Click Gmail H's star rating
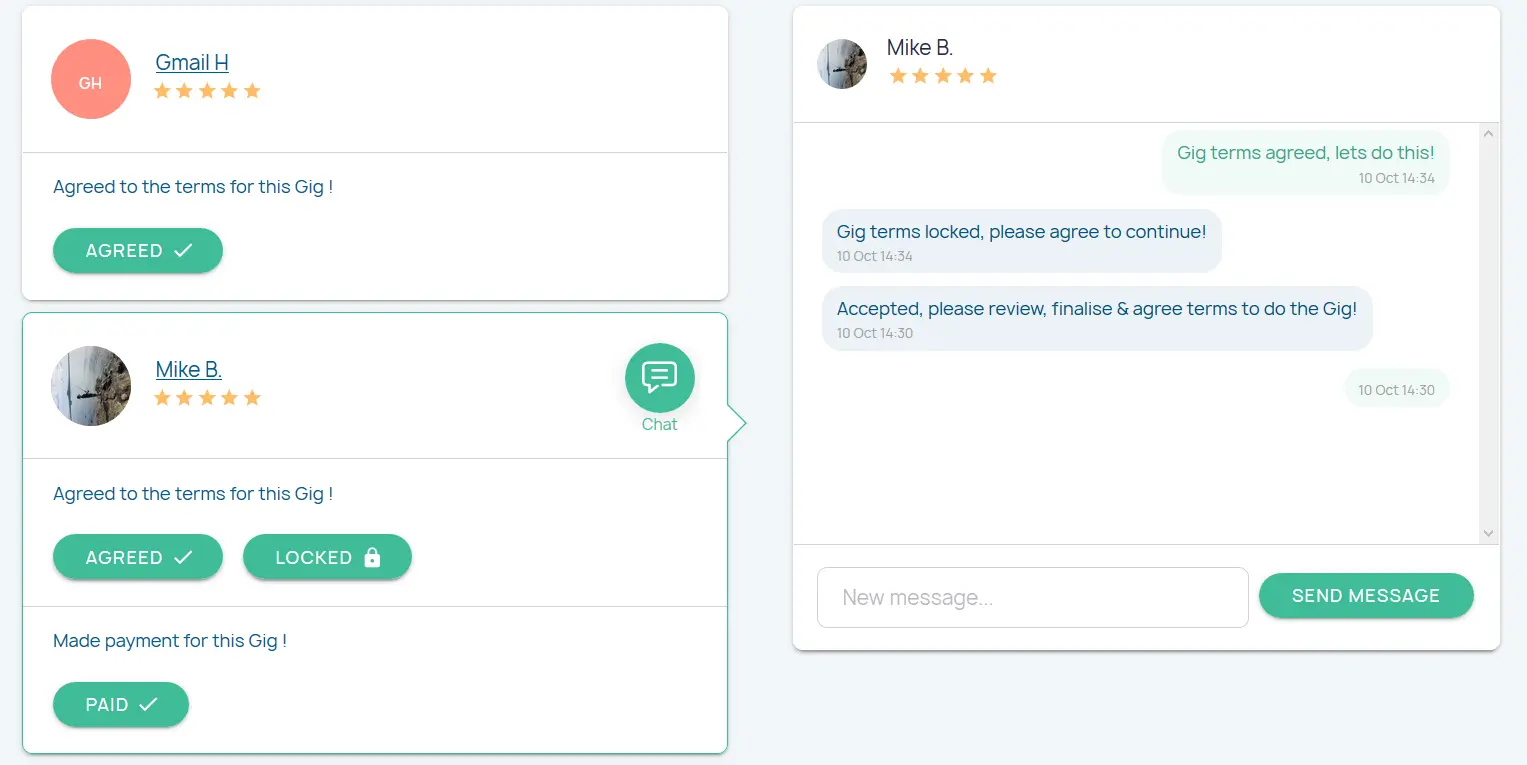 207,91
